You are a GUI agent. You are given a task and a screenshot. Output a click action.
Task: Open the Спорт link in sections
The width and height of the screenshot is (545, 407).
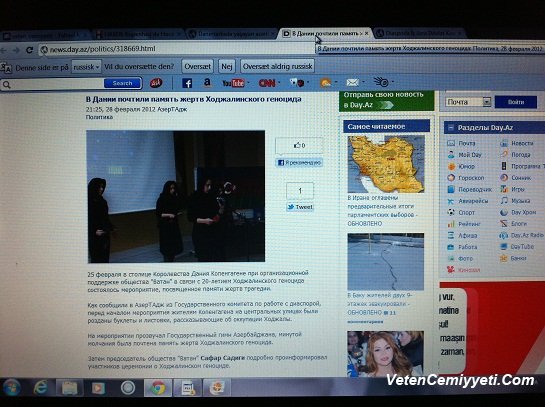(466, 212)
